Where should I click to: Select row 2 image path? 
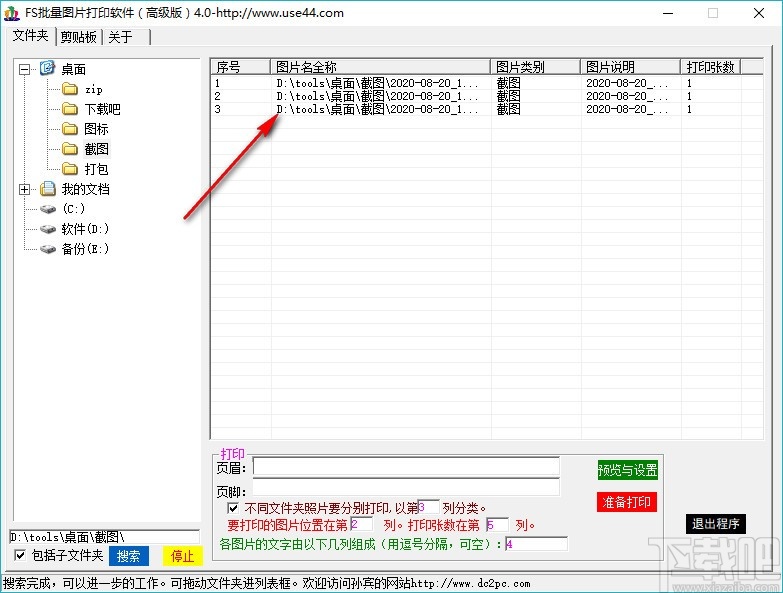[377, 96]
